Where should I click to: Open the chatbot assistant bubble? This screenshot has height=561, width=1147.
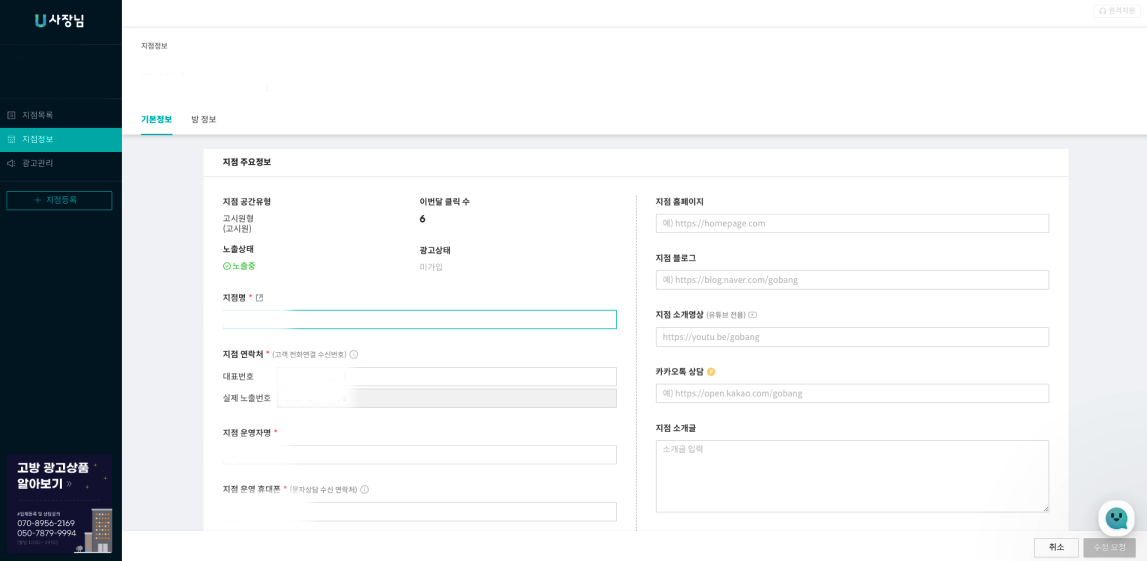coord(1116,518)
